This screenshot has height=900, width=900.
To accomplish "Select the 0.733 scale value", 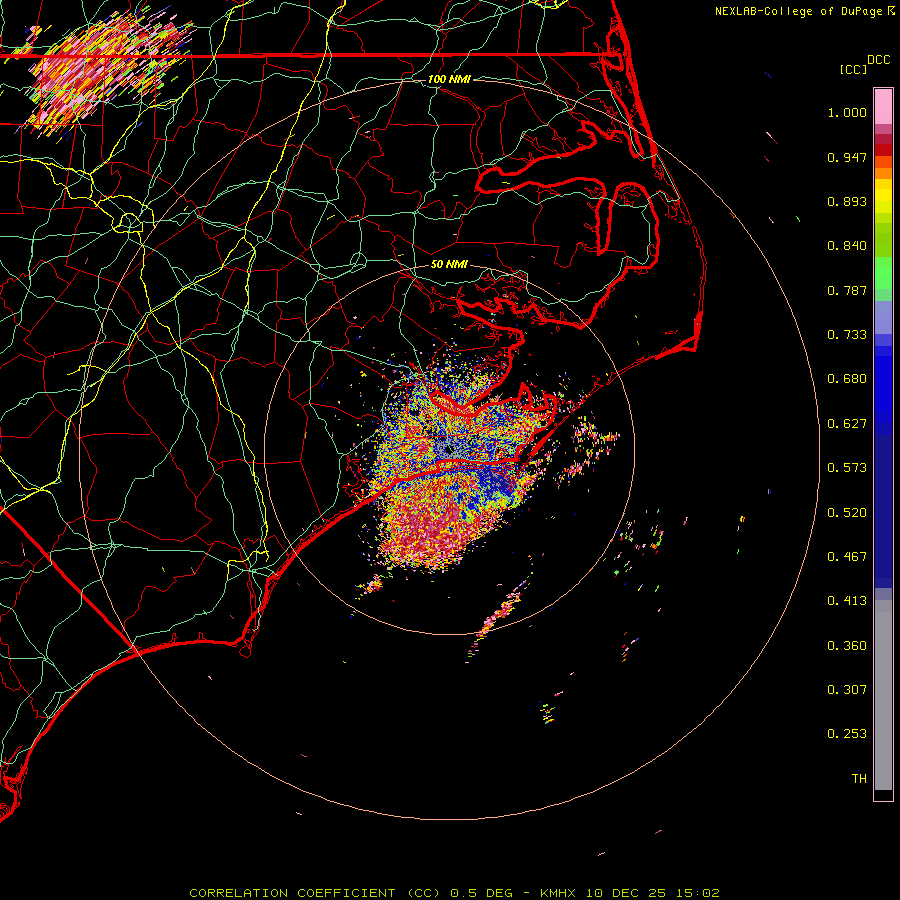I will coord(847,335).
